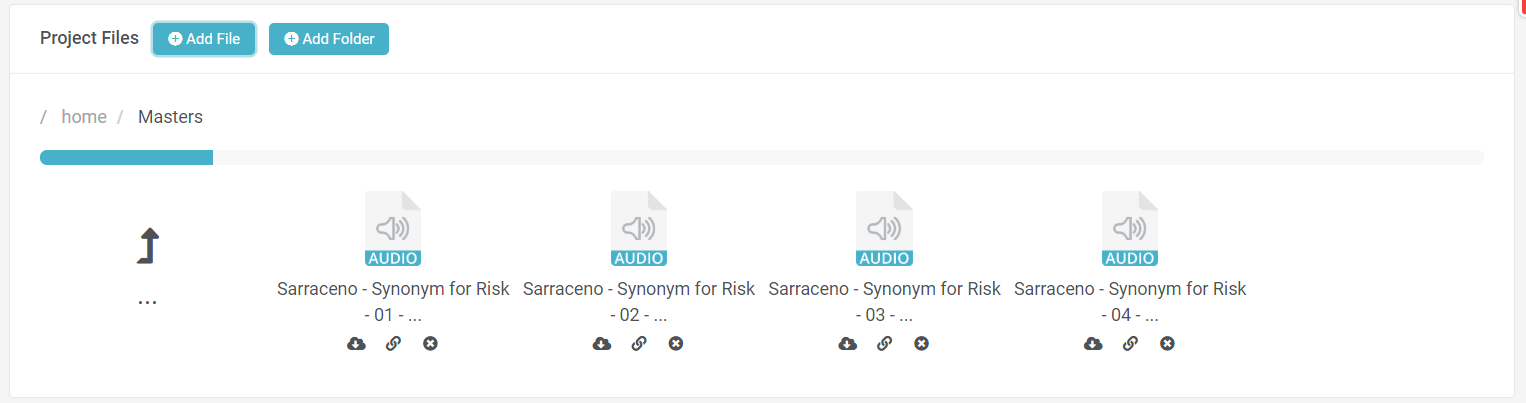Delete the Synonym for Risk 03 file

point(922,344)
